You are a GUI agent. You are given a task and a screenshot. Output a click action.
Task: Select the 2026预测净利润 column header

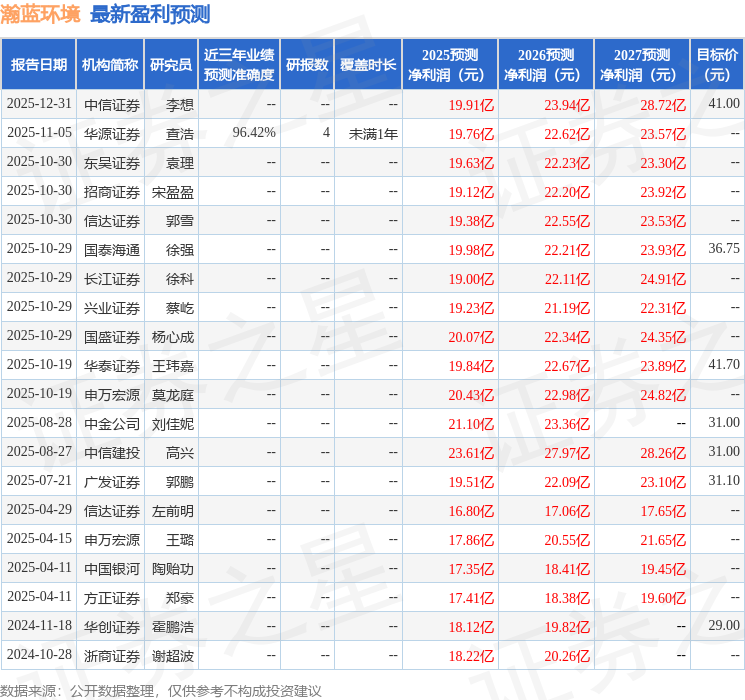coord(546,65)
